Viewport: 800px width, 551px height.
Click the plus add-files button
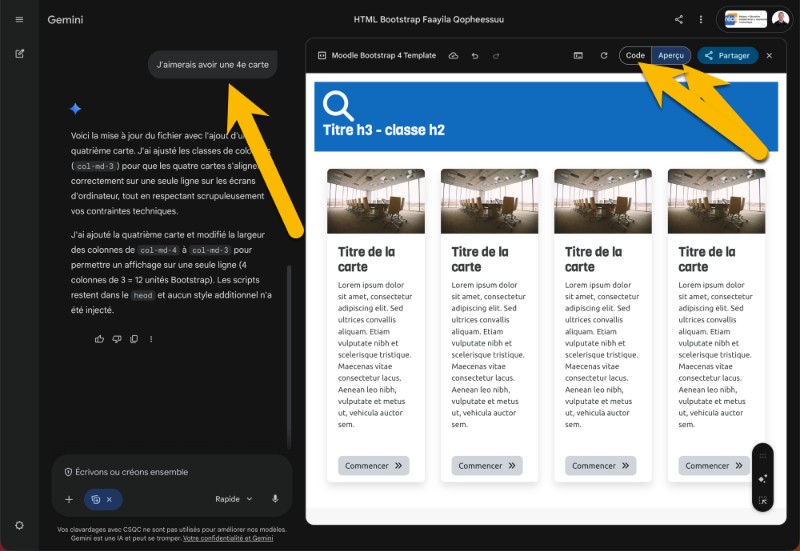[x=69, y=499]
